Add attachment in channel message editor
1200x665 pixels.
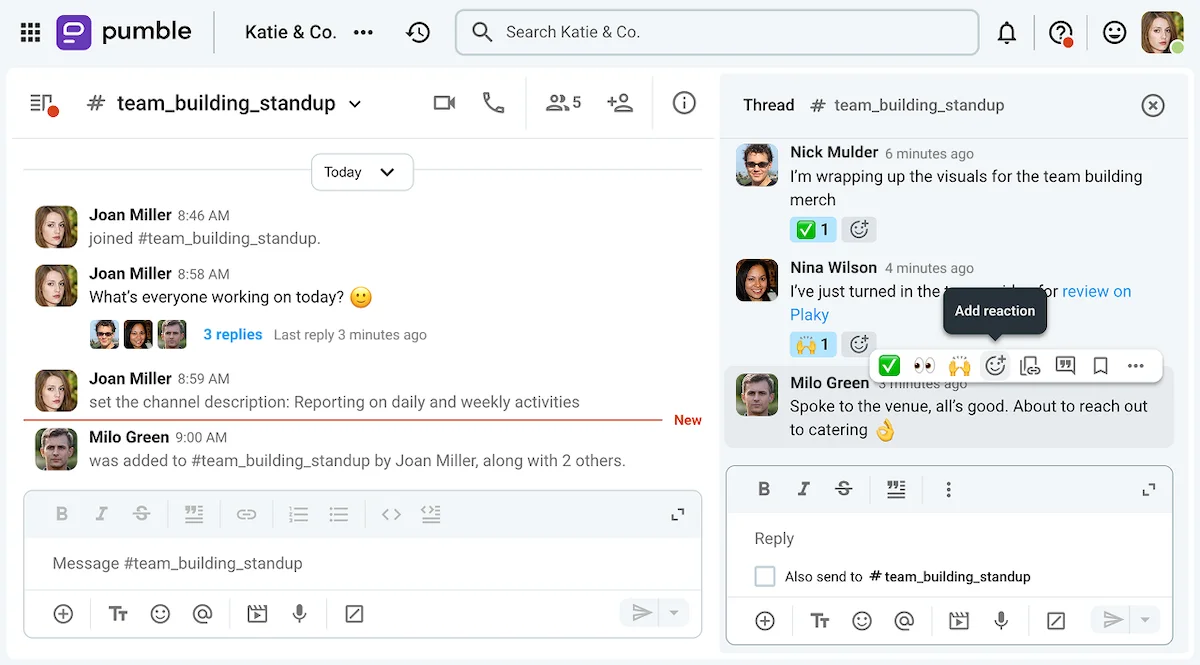coord(63,614)
